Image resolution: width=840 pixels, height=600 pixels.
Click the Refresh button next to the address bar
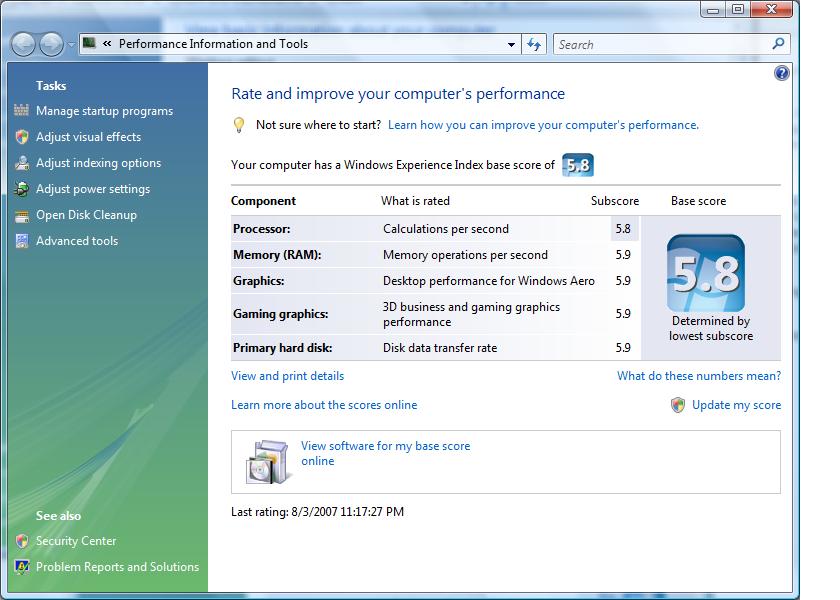(534, 44)
